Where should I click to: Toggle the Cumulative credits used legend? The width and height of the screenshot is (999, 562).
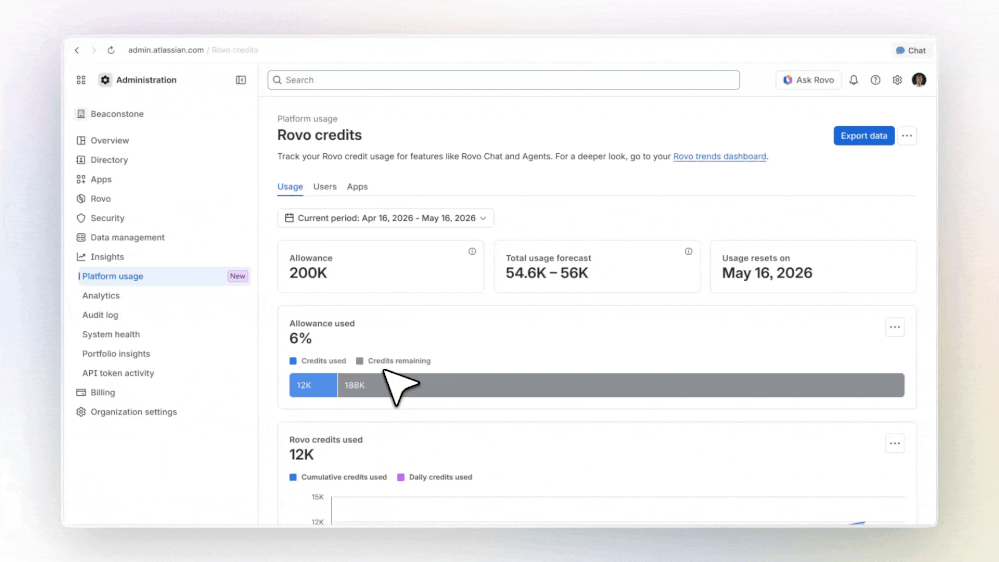338,477
